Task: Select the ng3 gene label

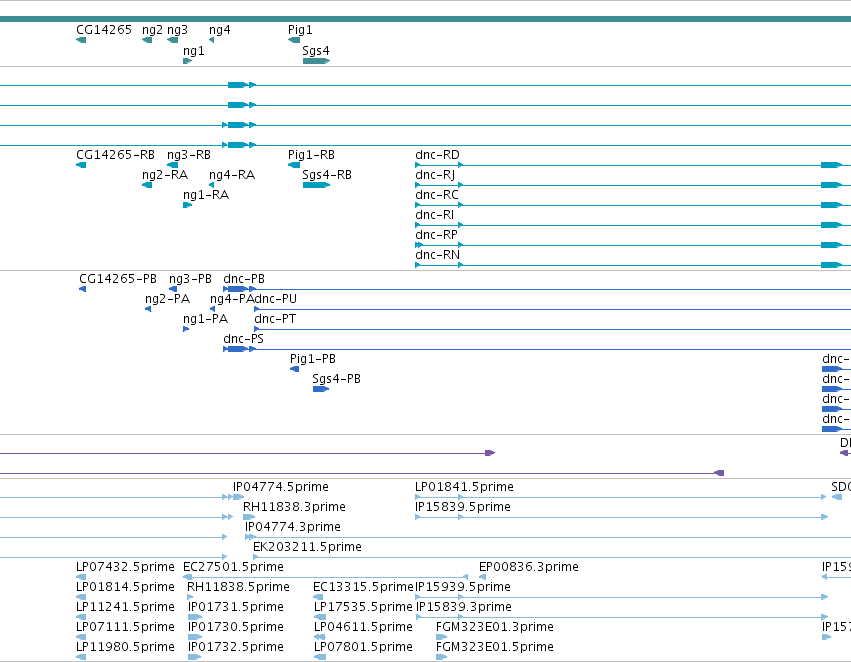Action: tap(177, 30)
